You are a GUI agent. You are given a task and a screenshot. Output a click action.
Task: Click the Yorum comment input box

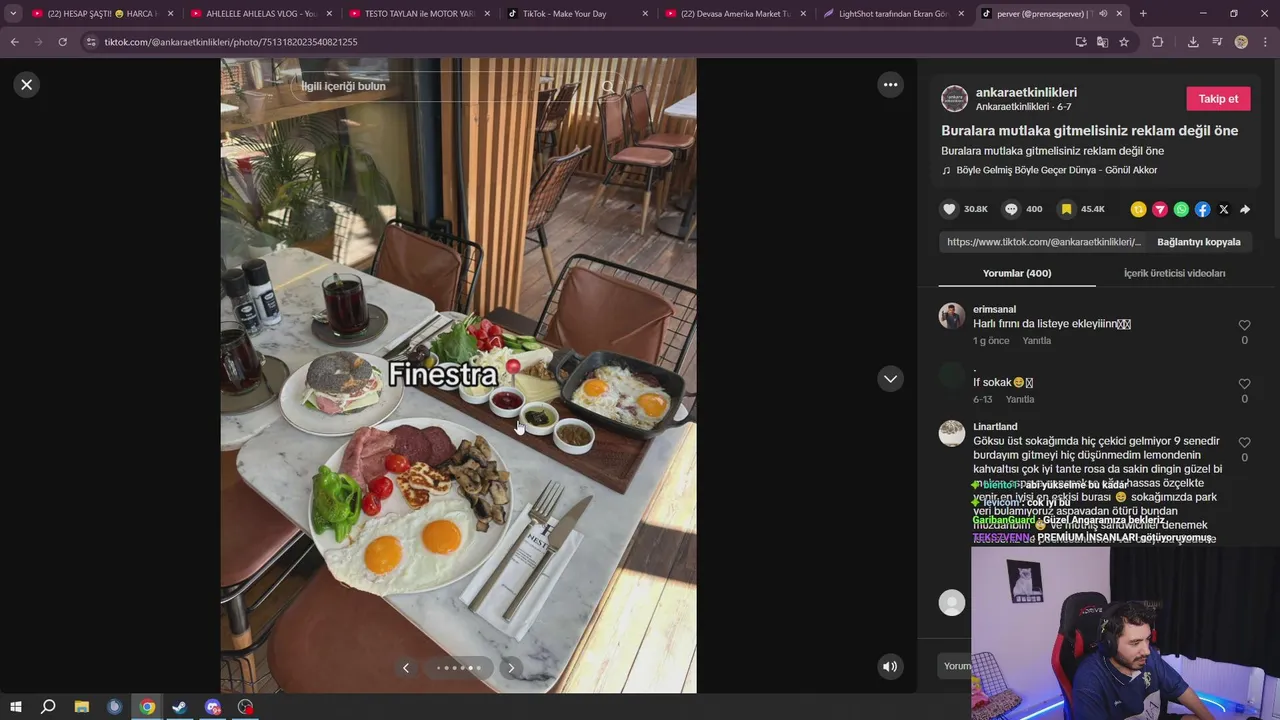(x=957, y=666)
